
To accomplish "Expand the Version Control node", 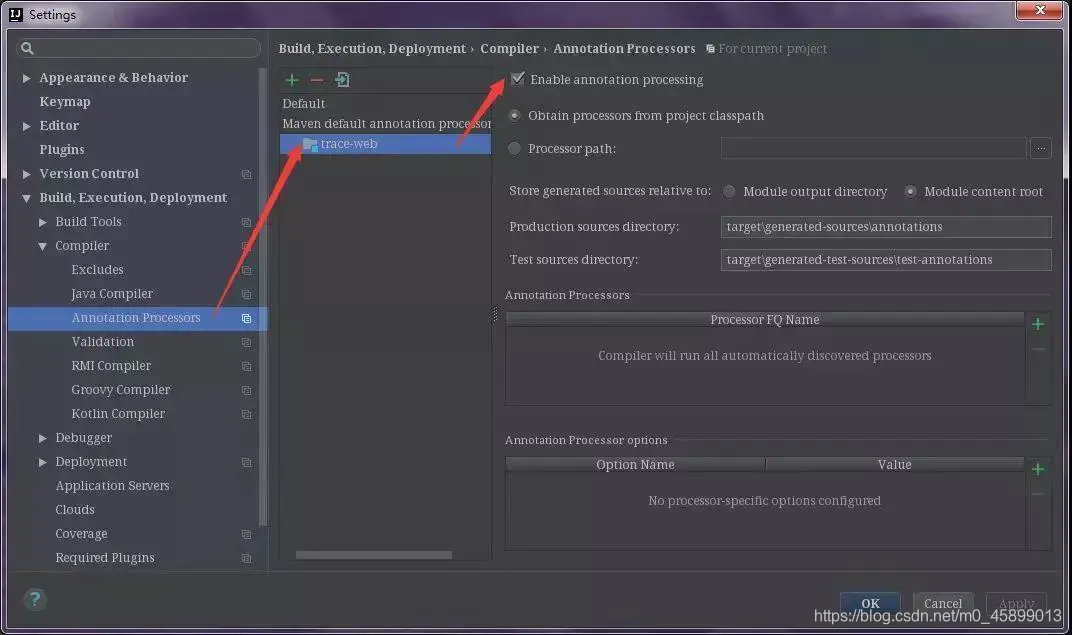I will (26, 174).
